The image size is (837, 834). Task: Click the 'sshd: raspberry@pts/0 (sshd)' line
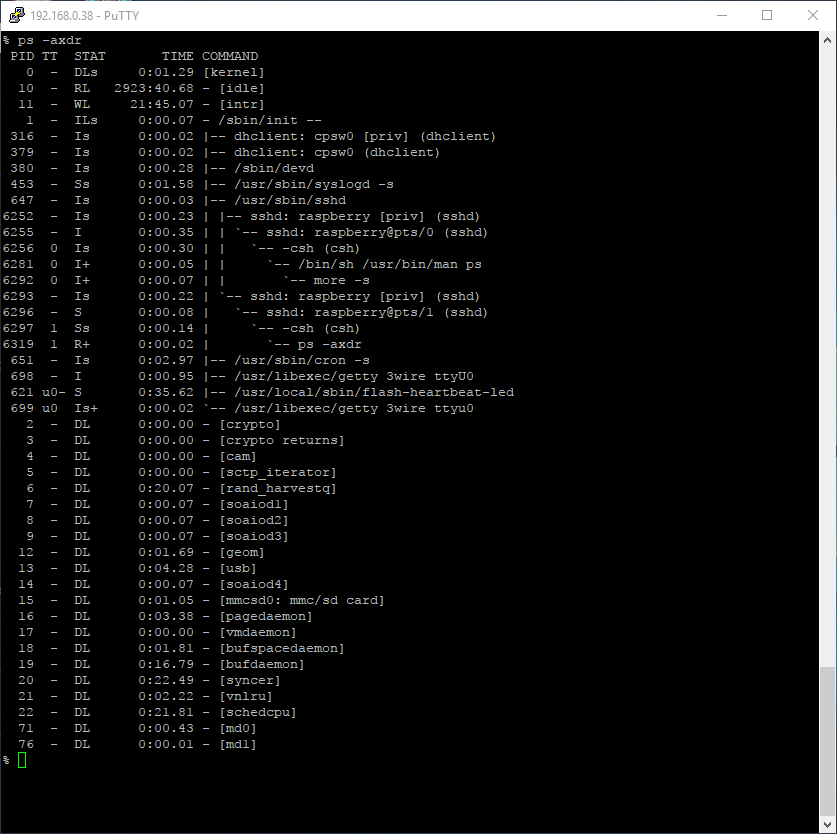[377, 232]
